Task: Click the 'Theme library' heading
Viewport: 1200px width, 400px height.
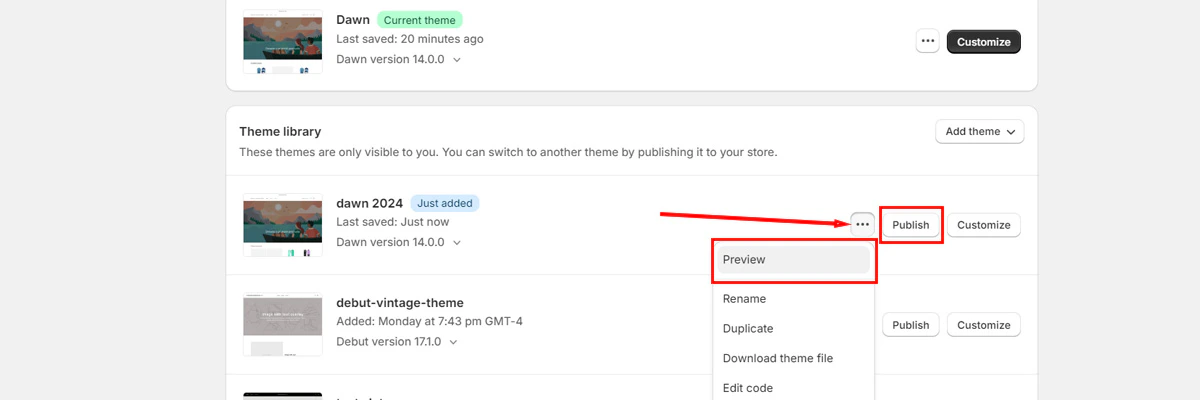Action: tap(280, 131)
